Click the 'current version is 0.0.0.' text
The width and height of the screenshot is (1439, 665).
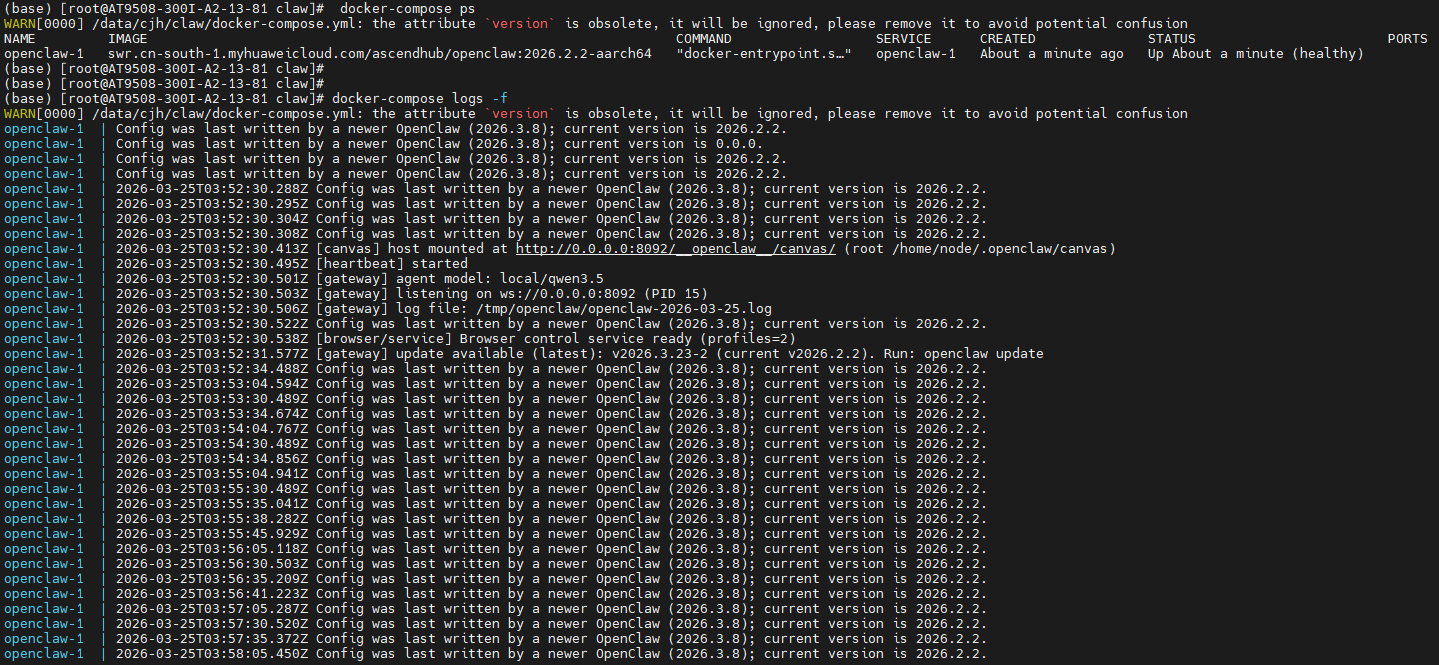pyautogui.click(x=664, y=144)
